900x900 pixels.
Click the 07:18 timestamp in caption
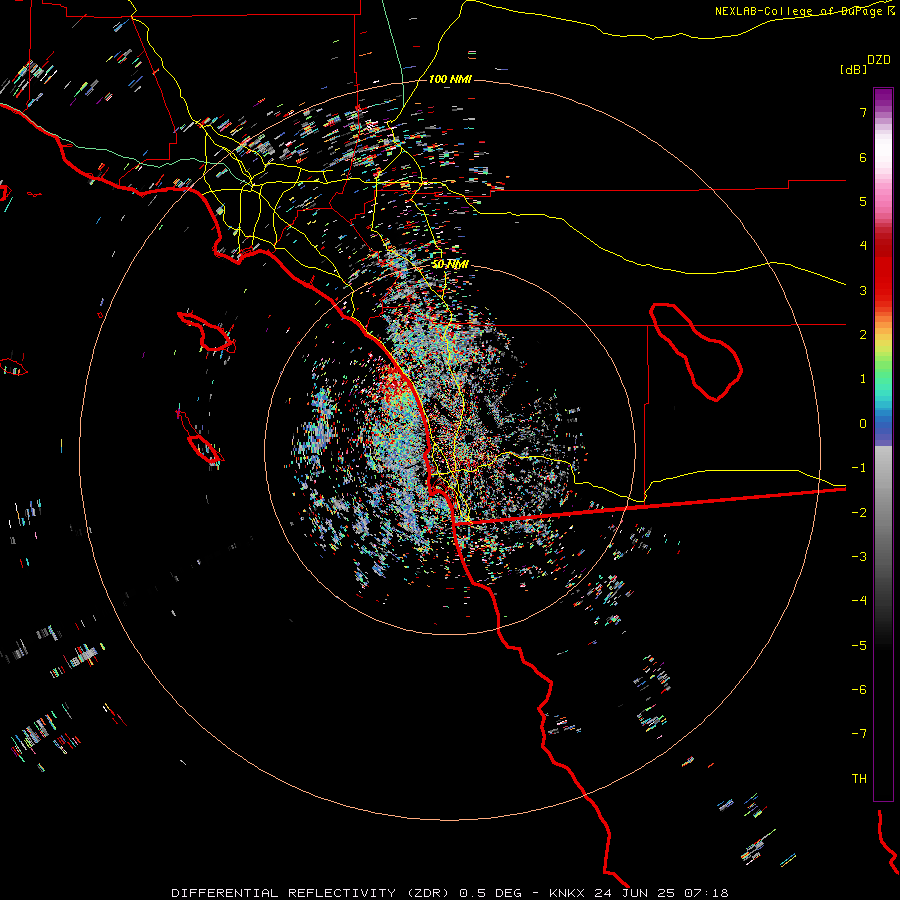pos(706,893)
